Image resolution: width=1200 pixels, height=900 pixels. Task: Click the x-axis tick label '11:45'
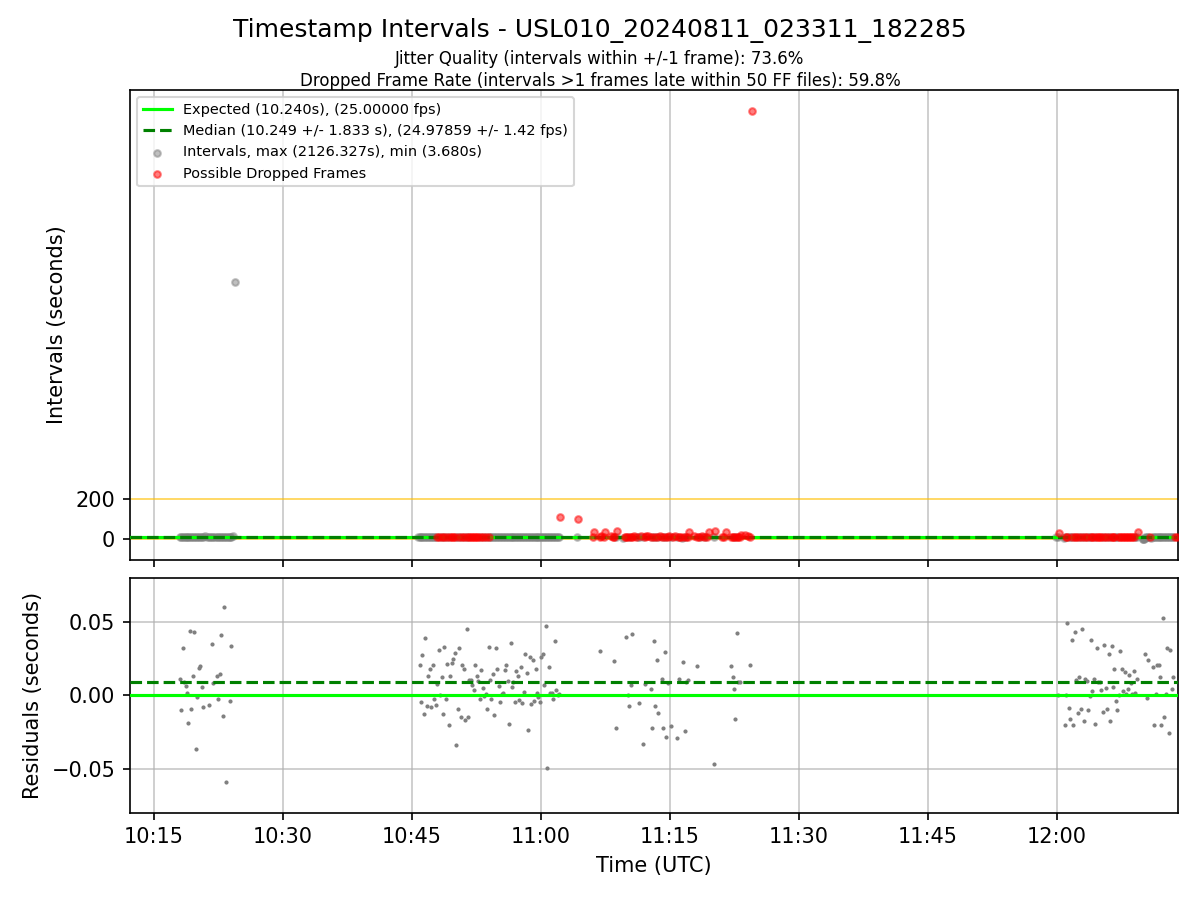click(x=928, y=834)
